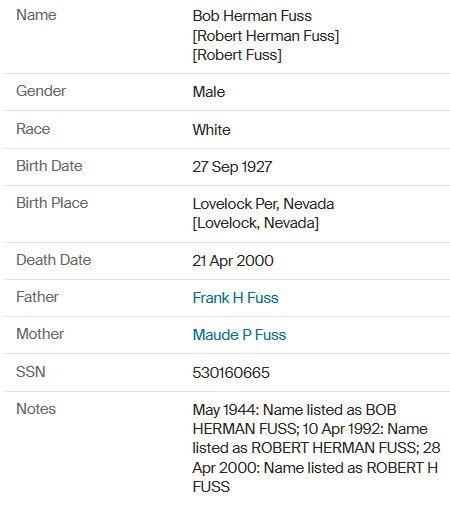Click the Death Date field label
Image resolution: width=450 pixels, height=506 pixels.
coord(54,260)
